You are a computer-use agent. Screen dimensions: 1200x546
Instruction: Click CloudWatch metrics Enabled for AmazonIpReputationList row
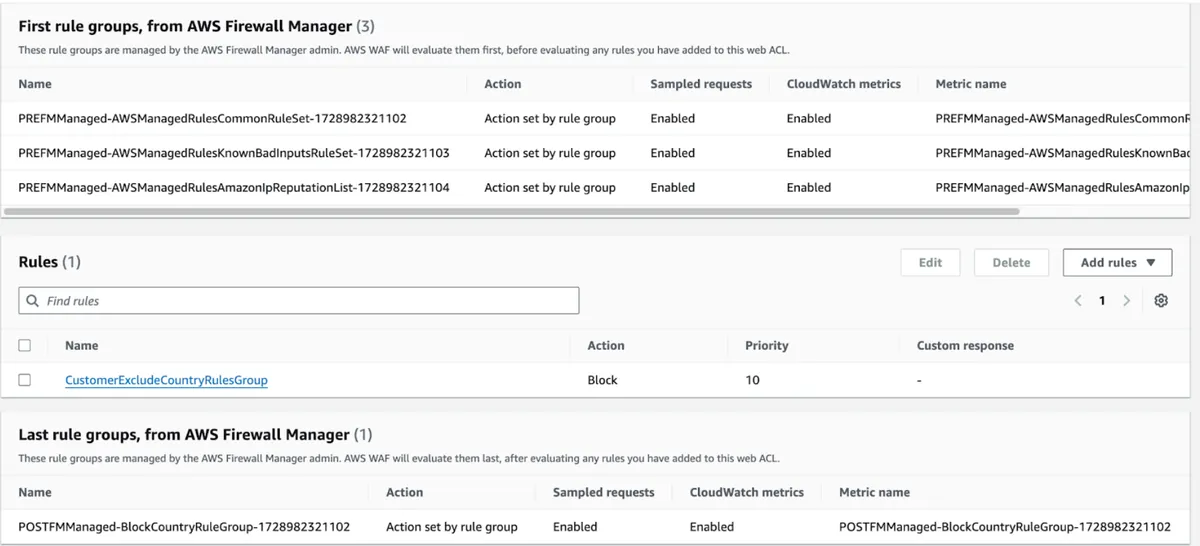809,187
